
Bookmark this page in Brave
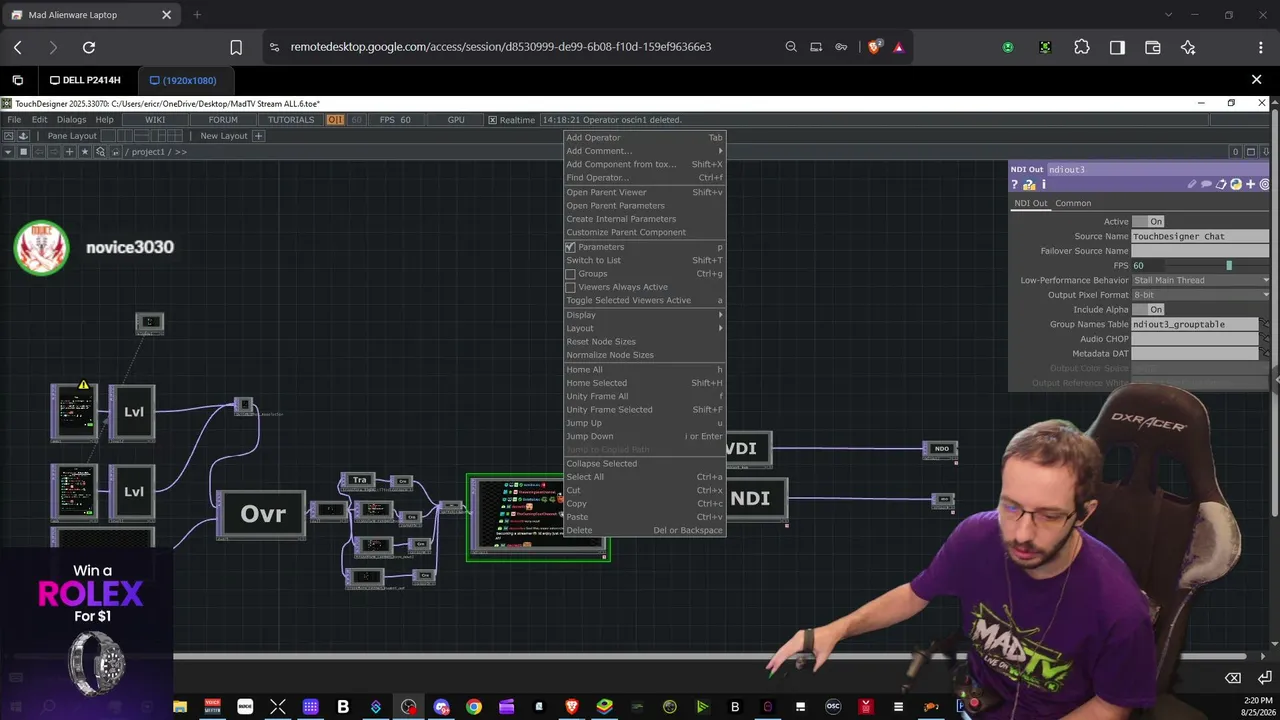[236, 47]
